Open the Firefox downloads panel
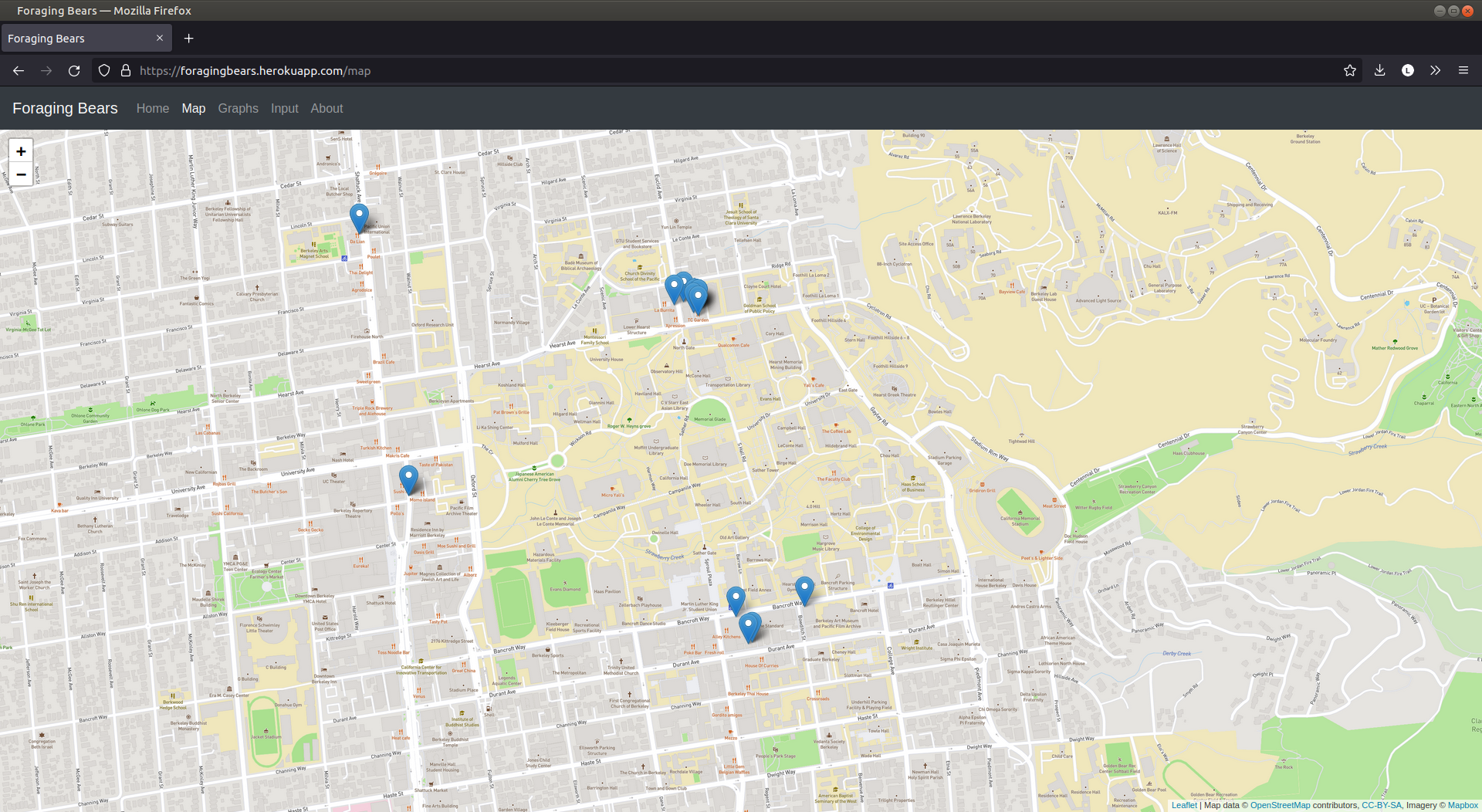 point(1379,70)
